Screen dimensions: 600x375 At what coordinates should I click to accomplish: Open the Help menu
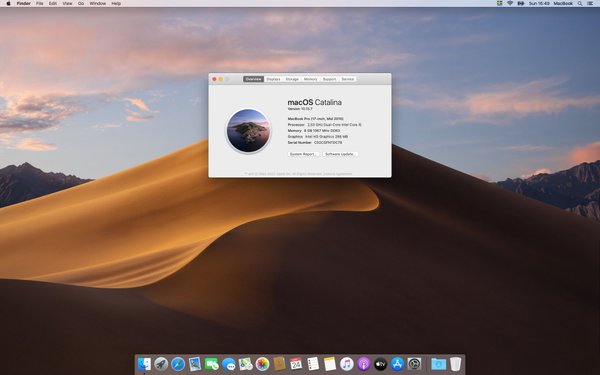click(x=116, y=3)
